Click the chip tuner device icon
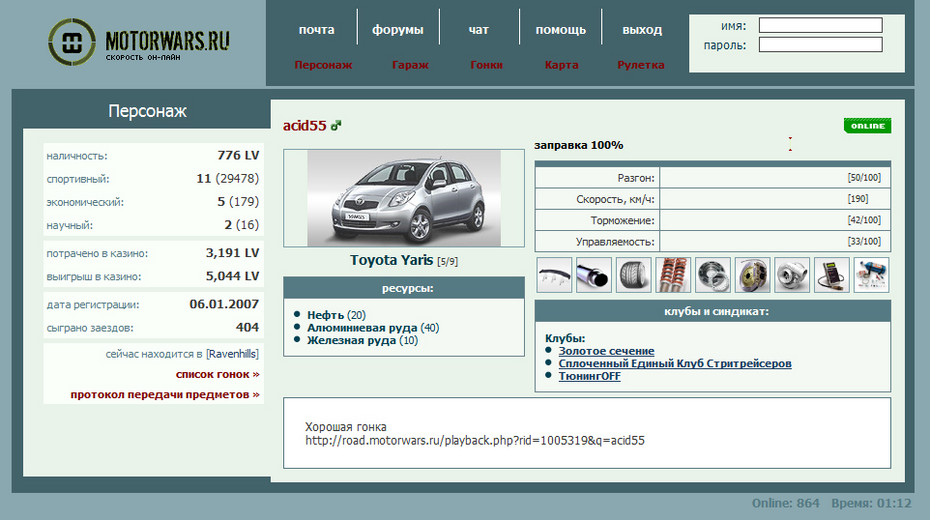The width and height of the screenshot is (930, 520). point(832,275)
